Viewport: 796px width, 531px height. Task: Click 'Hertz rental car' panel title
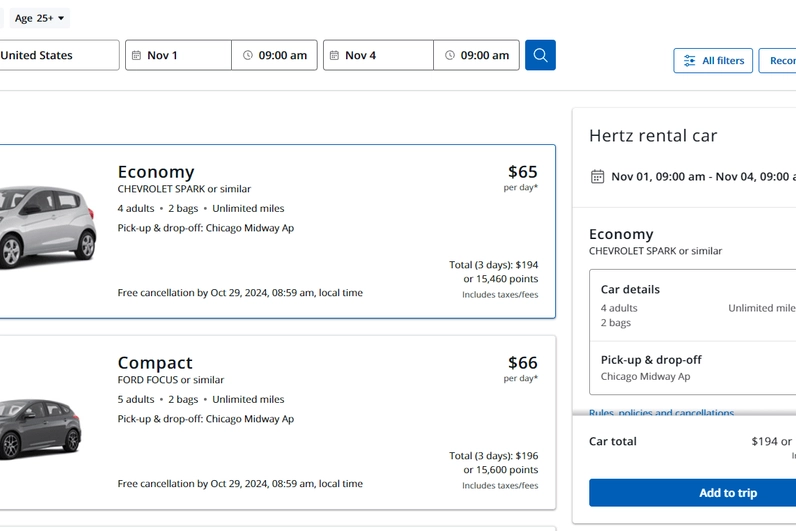pos(653,136)
